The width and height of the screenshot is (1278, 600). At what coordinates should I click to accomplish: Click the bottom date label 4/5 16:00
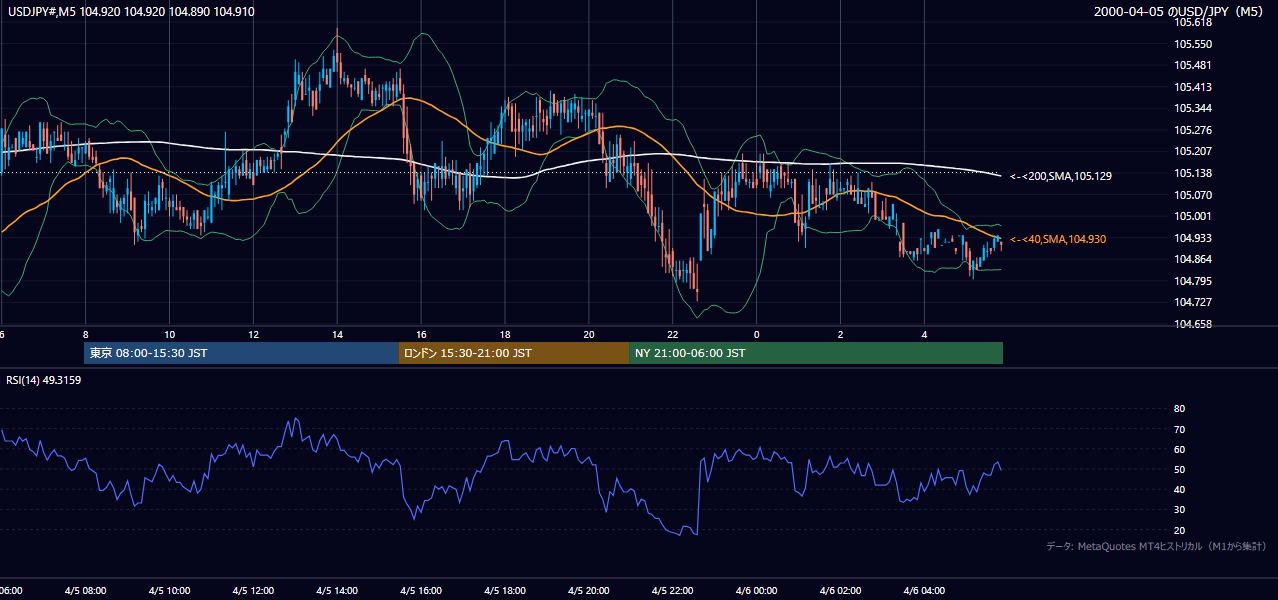click(x=421, y=591)
